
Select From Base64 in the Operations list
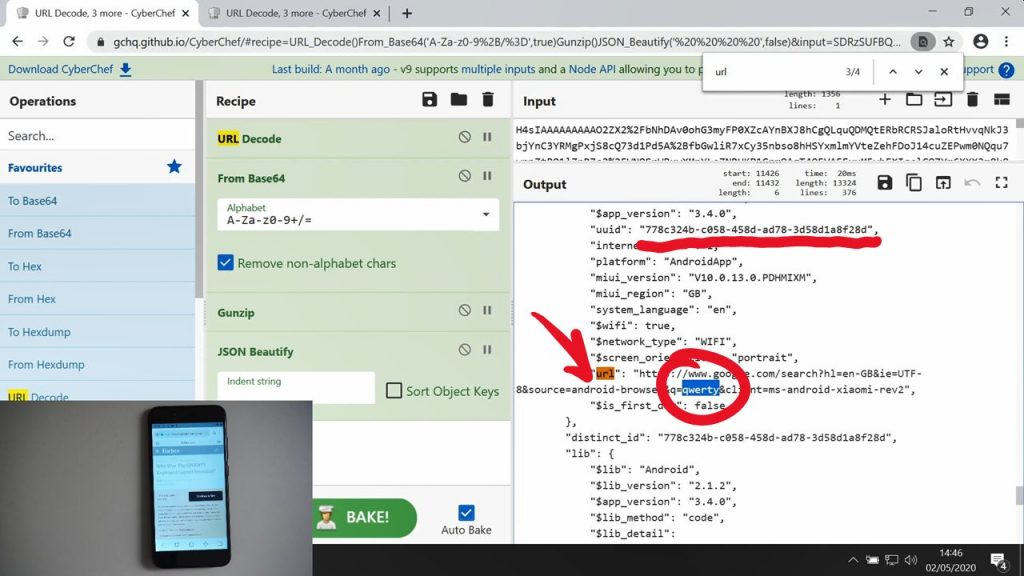98,233
